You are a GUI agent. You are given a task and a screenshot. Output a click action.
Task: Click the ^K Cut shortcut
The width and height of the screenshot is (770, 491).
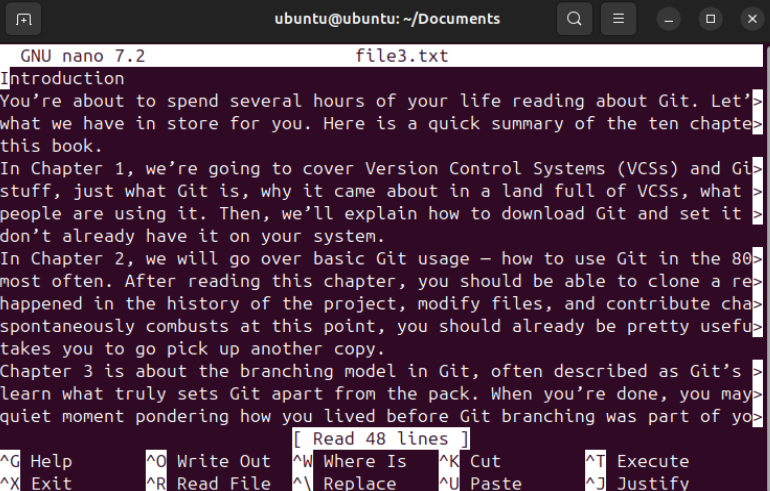(470, 462)
